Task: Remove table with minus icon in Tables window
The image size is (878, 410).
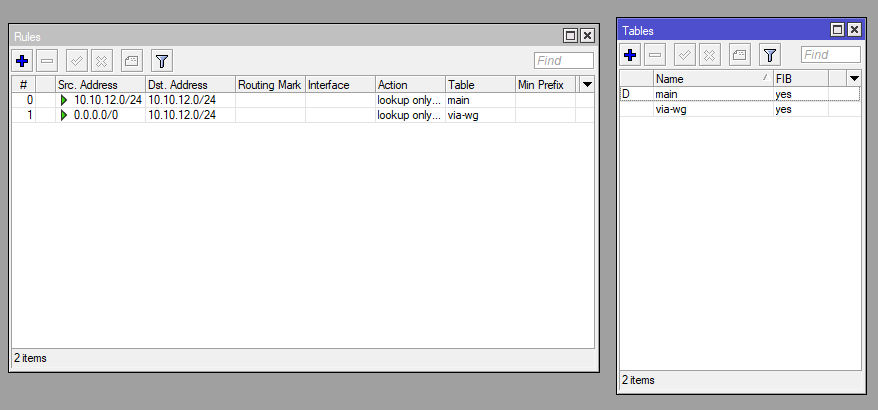Action: [655, 54]
